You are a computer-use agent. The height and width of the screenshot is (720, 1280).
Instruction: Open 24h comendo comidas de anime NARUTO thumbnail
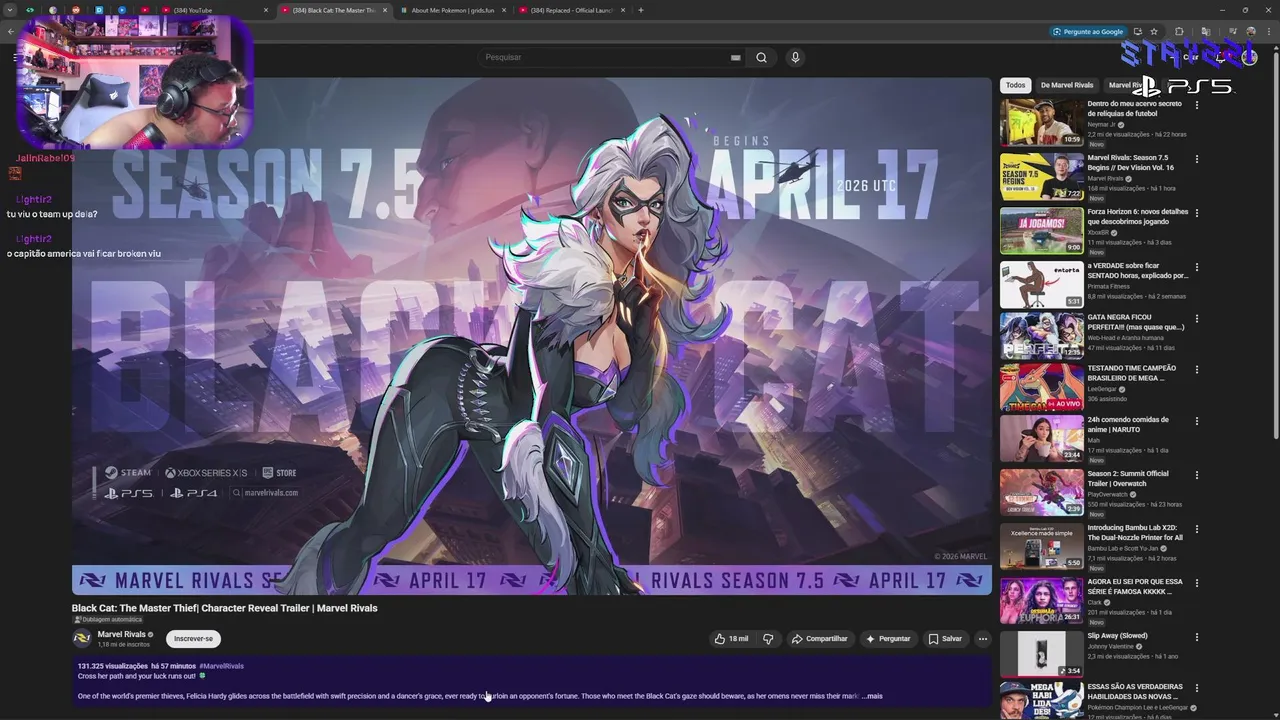click(1042, 438)
